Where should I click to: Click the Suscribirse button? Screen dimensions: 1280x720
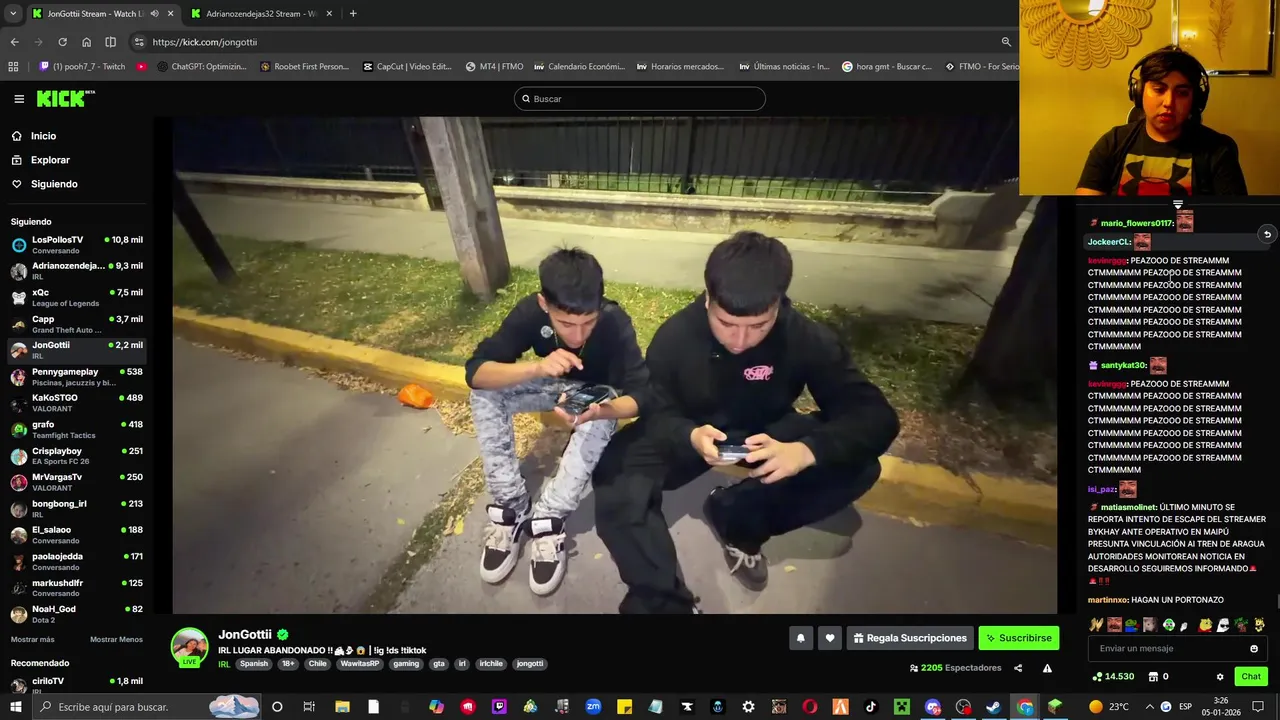click(1018, 638)
